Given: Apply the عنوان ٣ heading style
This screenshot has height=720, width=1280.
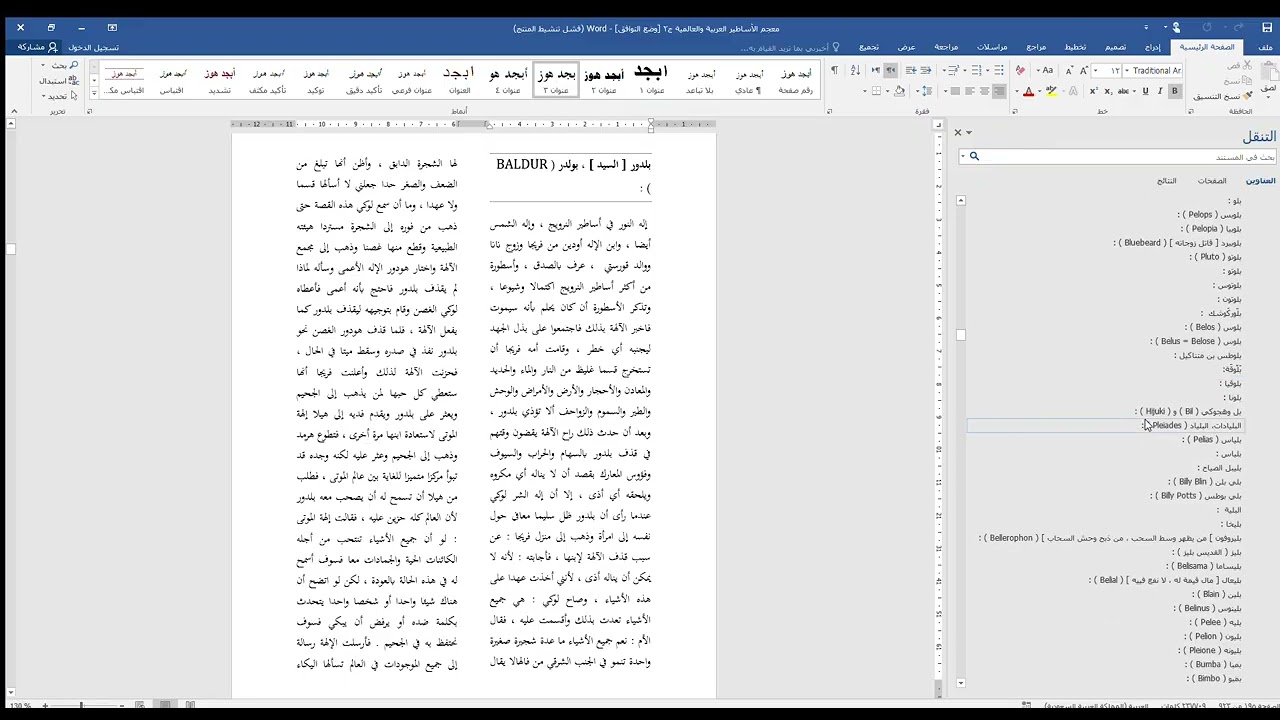Looking at the screenshot, I should [x=555, y=79].
